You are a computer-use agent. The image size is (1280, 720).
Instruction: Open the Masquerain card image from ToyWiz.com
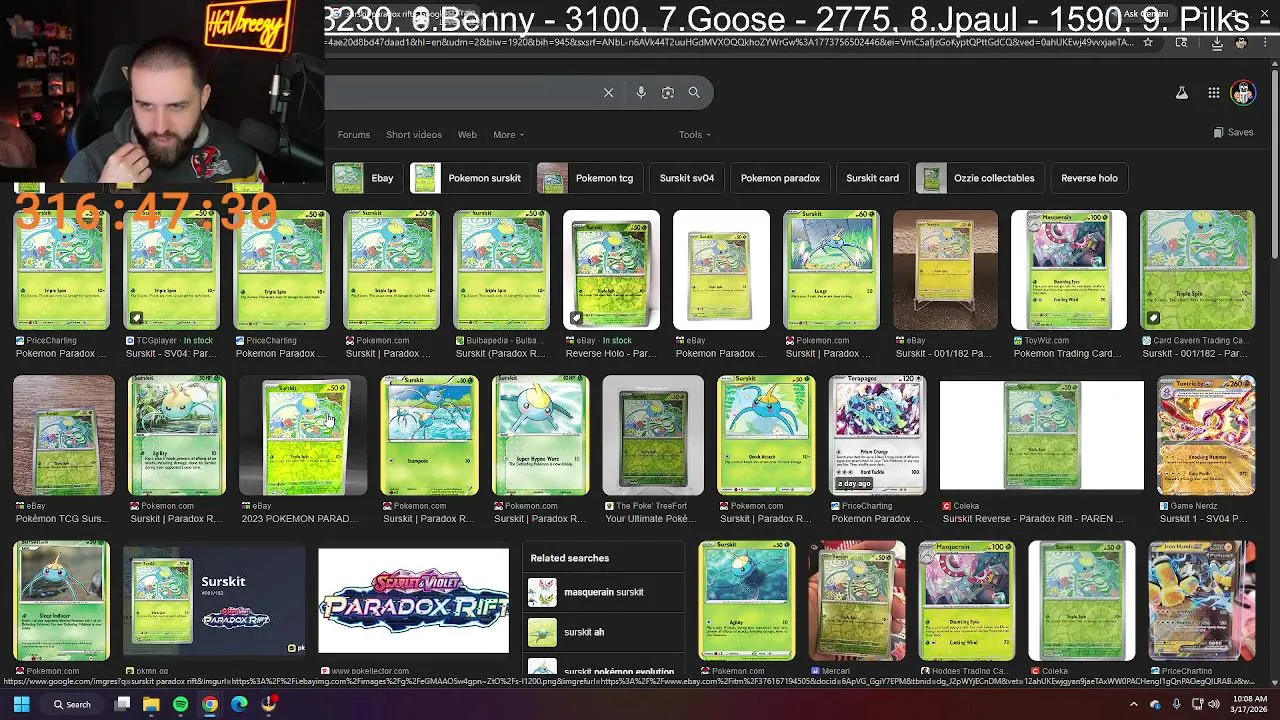point(1069,269)
